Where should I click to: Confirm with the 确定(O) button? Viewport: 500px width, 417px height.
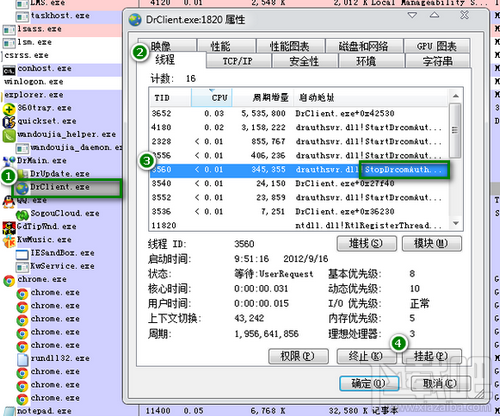(x=369, y=384)
